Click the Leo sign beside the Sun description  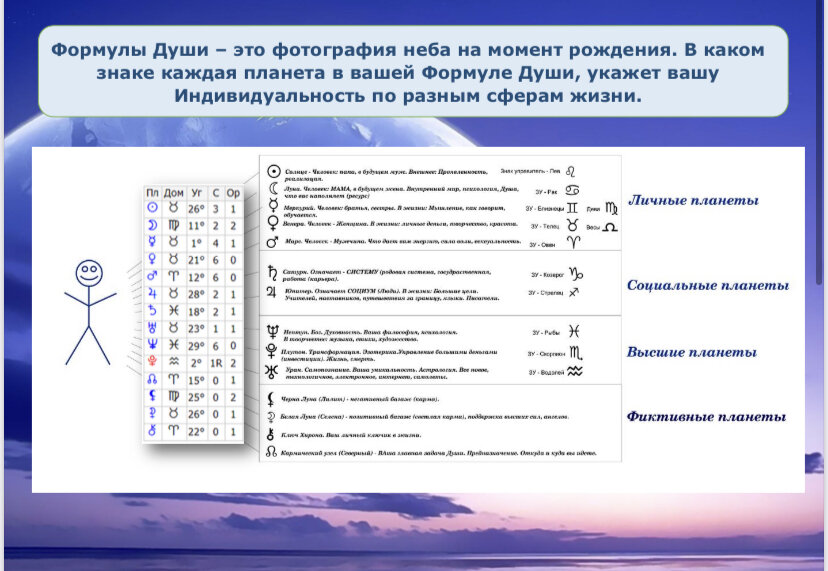570,171
